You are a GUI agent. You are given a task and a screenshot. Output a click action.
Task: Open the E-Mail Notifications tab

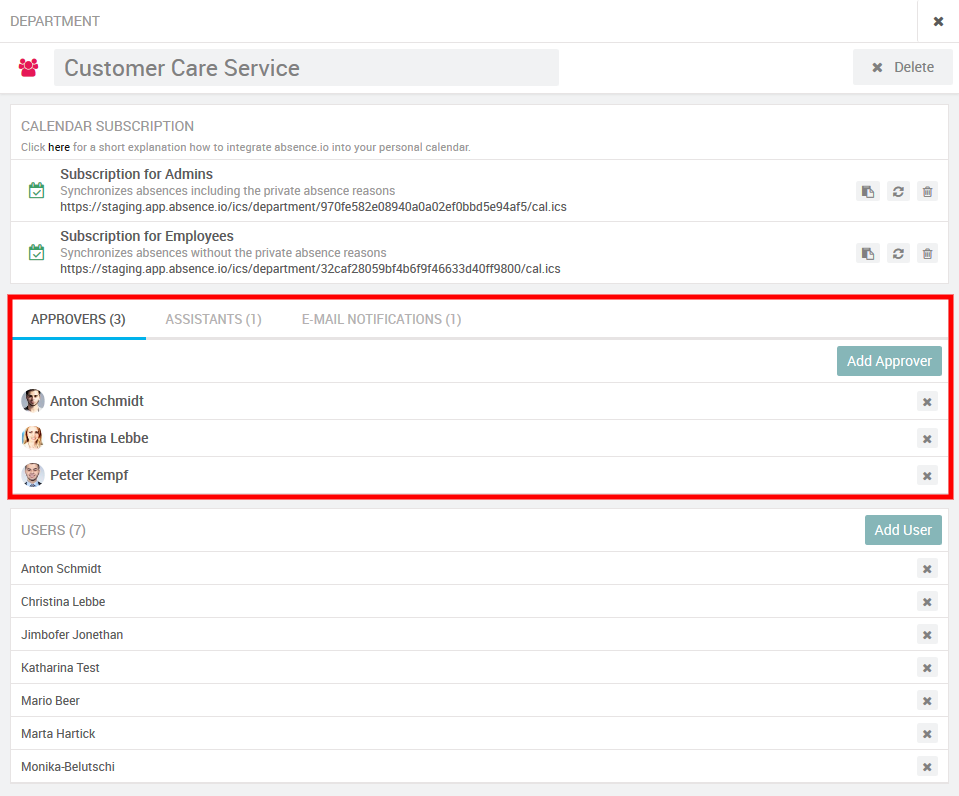point(381,319)
